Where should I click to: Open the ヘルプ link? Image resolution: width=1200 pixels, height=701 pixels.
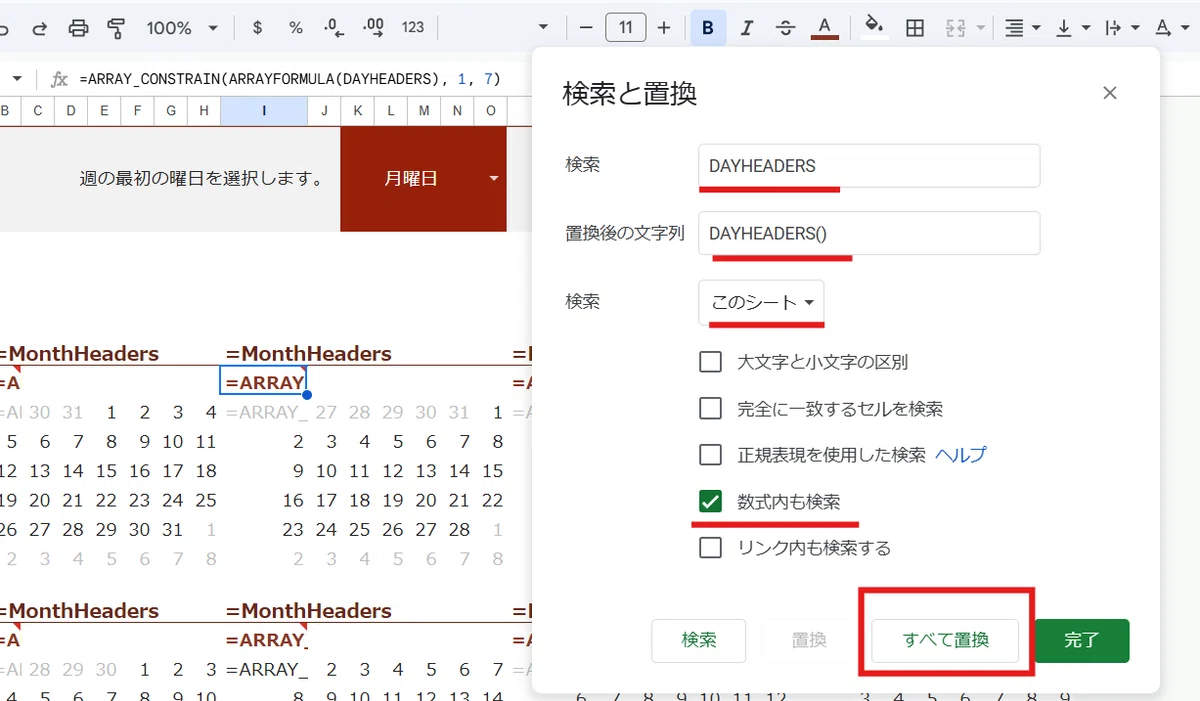coord(960,455)
